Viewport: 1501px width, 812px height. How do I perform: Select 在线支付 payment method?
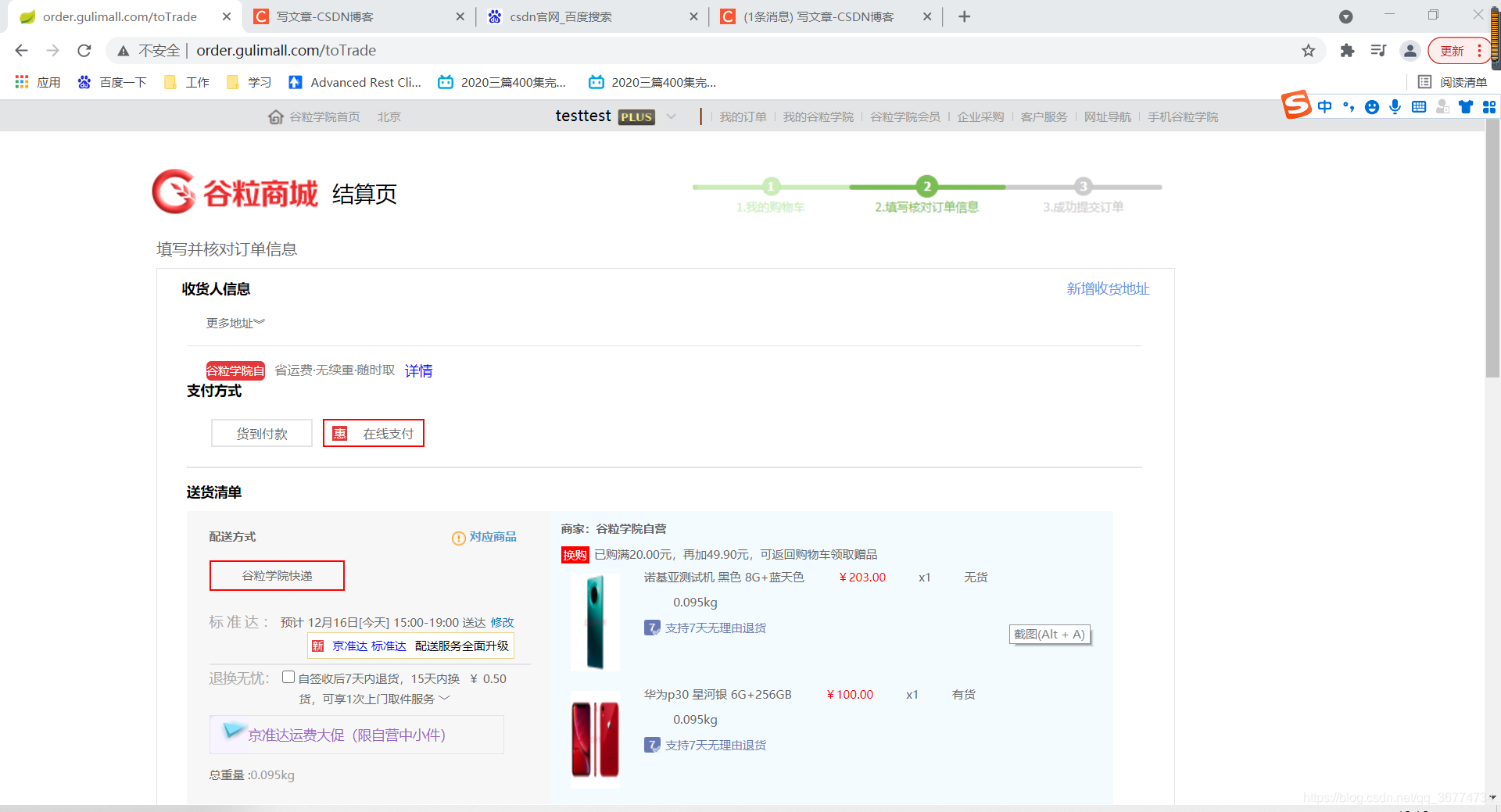pyautogui.click(x=374, y=433)
